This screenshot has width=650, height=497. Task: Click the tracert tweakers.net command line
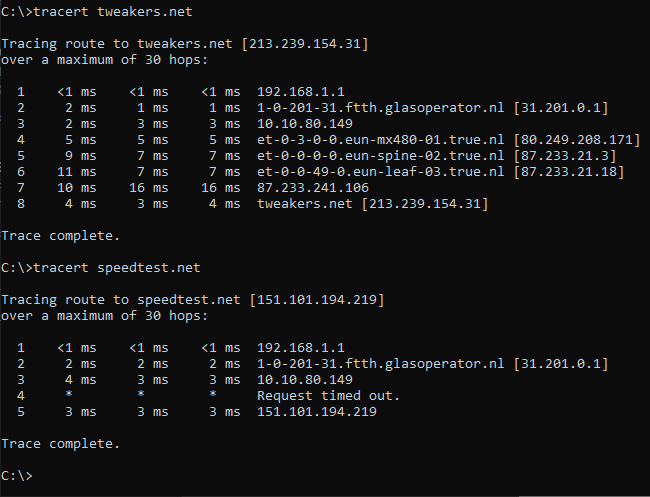pos(97,12)
